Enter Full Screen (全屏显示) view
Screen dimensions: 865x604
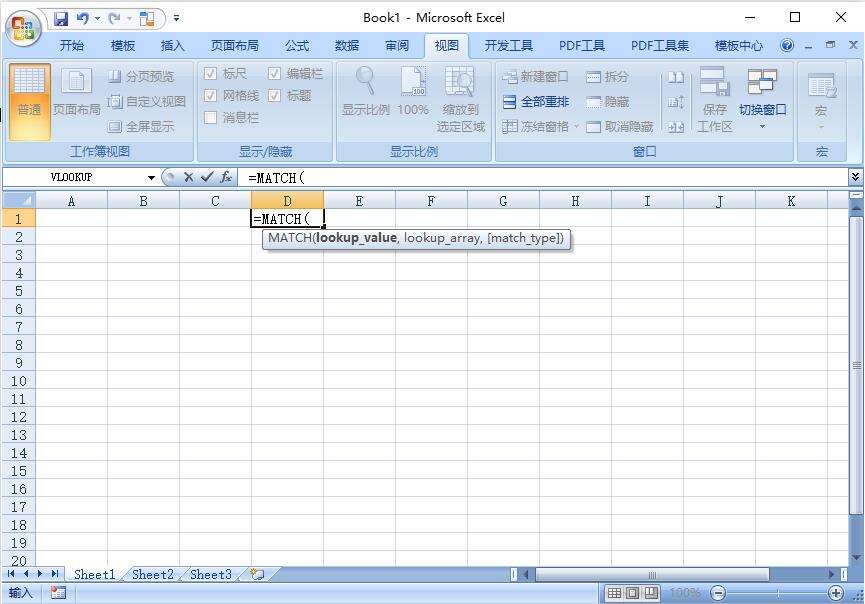click(141, 127)
